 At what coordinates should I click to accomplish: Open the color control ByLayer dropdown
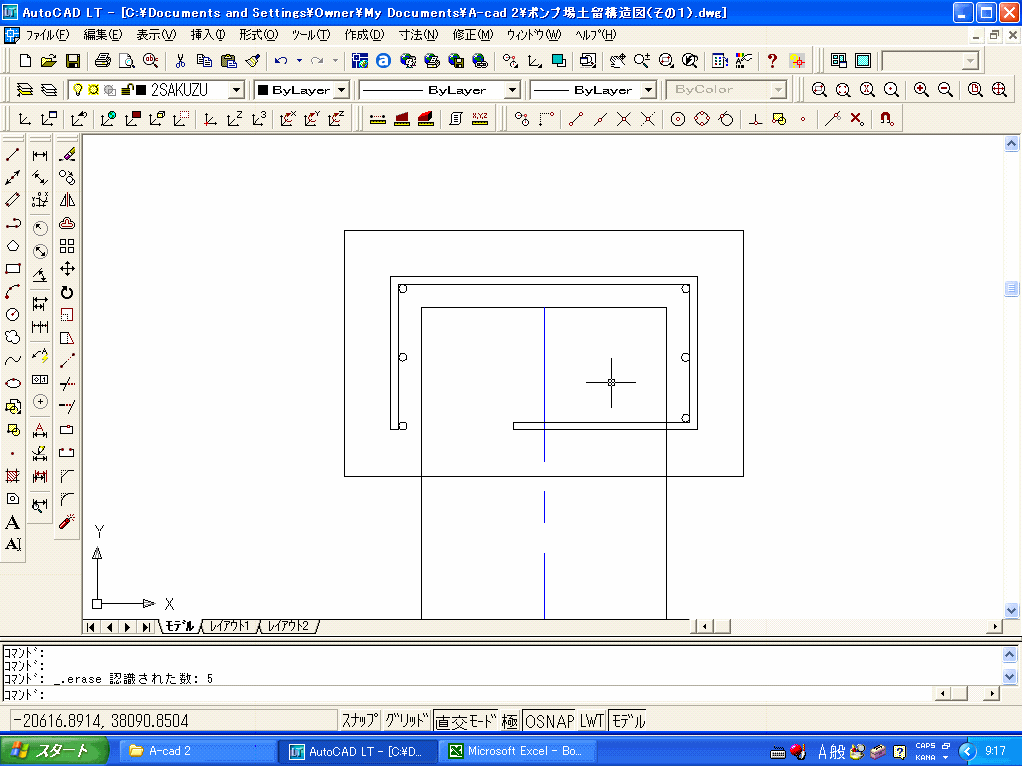pyautogui.click(x=342, y=89)
